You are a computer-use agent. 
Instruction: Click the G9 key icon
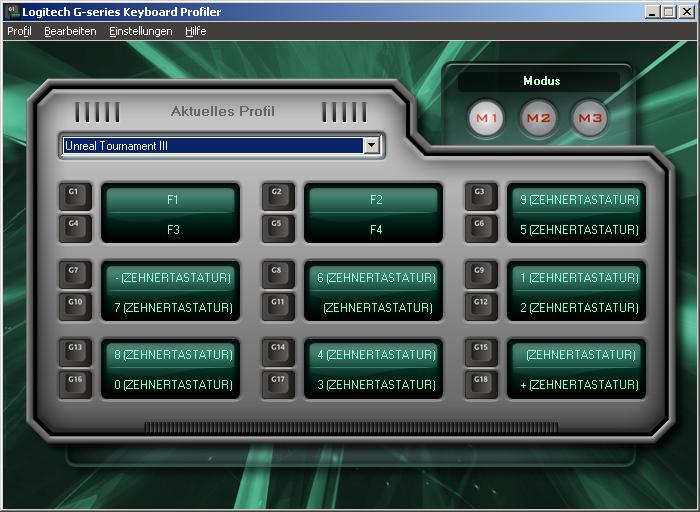(x=481, y=274)
